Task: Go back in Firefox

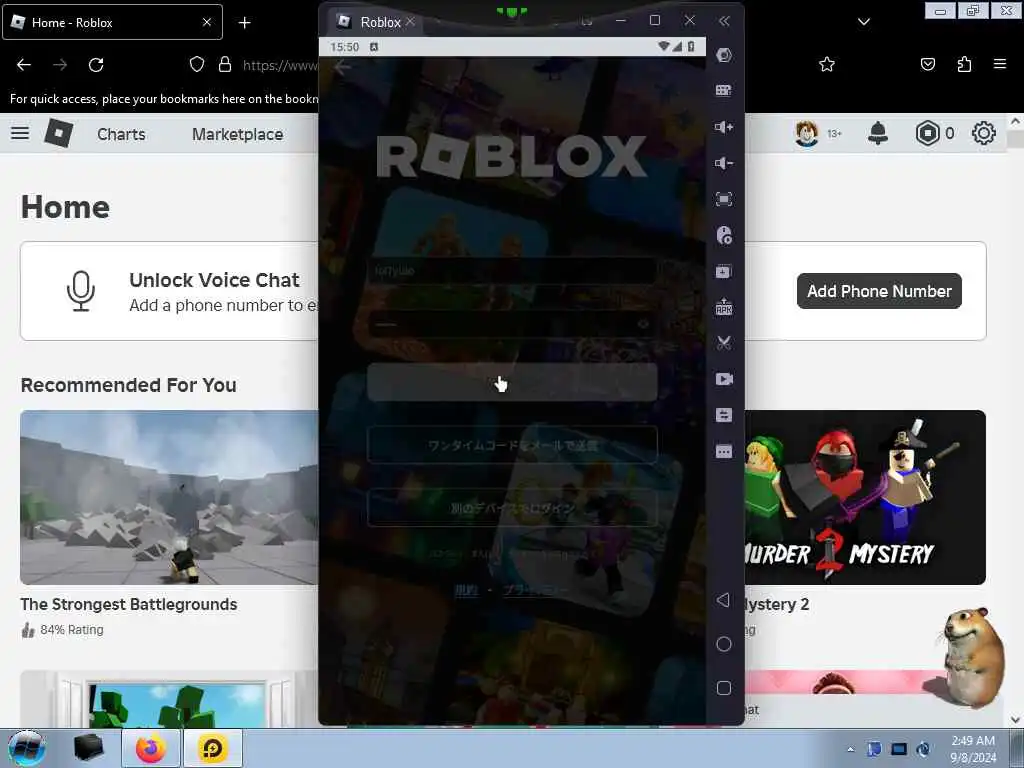Action: tap(24, 65)
